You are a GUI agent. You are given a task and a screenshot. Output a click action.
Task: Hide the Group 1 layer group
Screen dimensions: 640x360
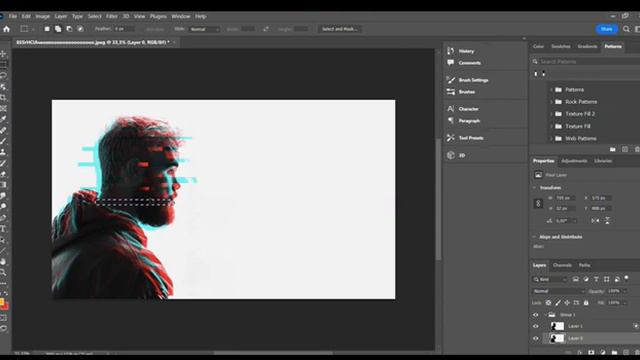(536, 315)
